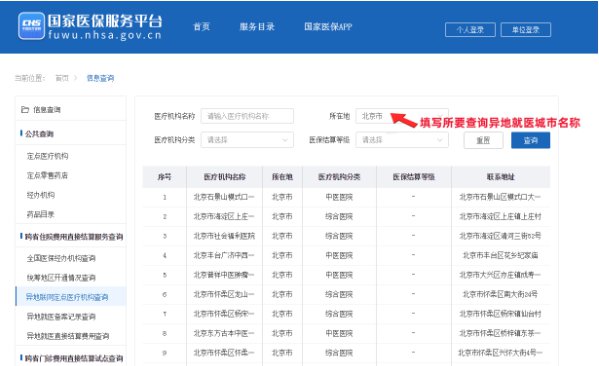
Task: Click the 信息查询 folder icon
Action: (25, 110)
